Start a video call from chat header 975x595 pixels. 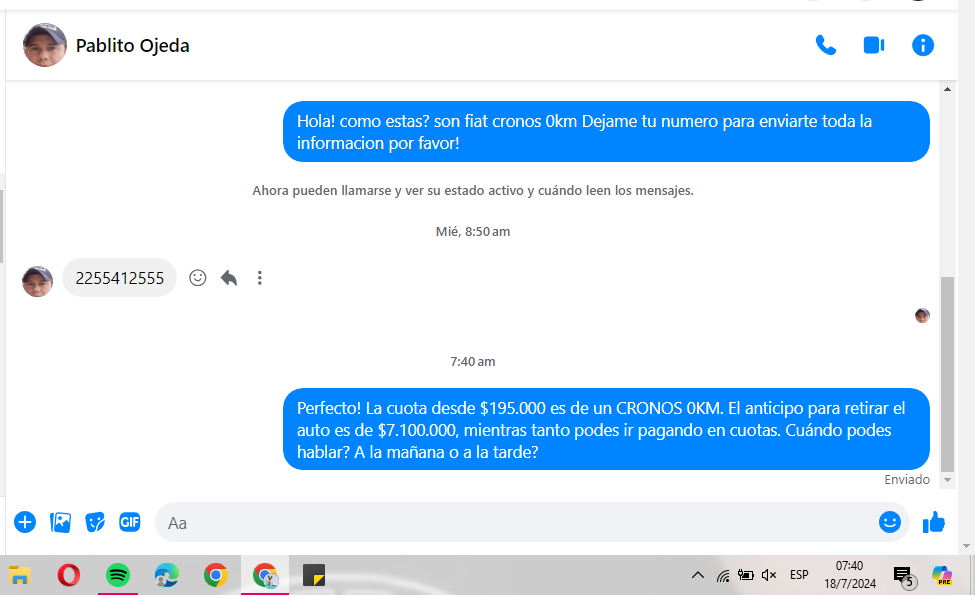pyautogui.click(x=874, y=45)
